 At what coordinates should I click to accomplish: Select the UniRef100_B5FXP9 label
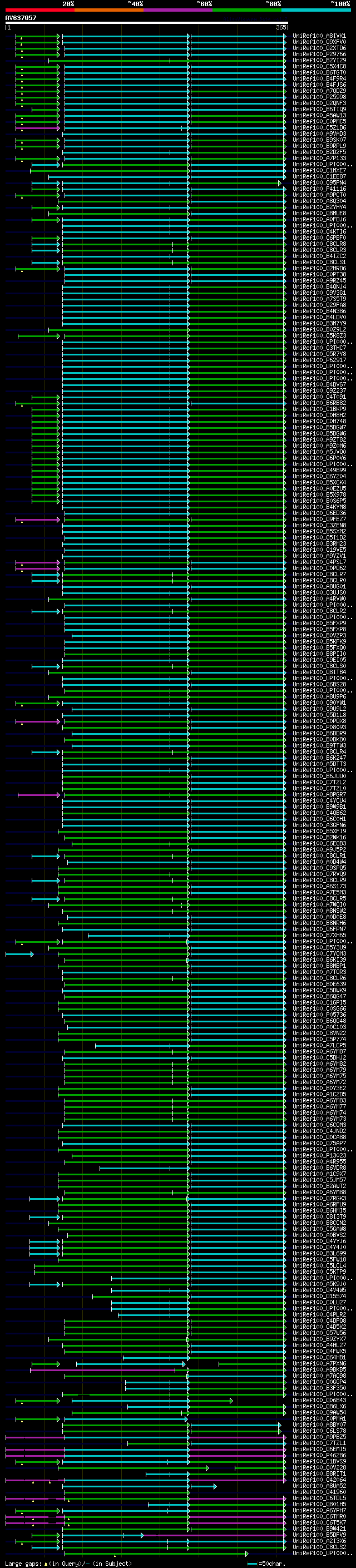319,624
